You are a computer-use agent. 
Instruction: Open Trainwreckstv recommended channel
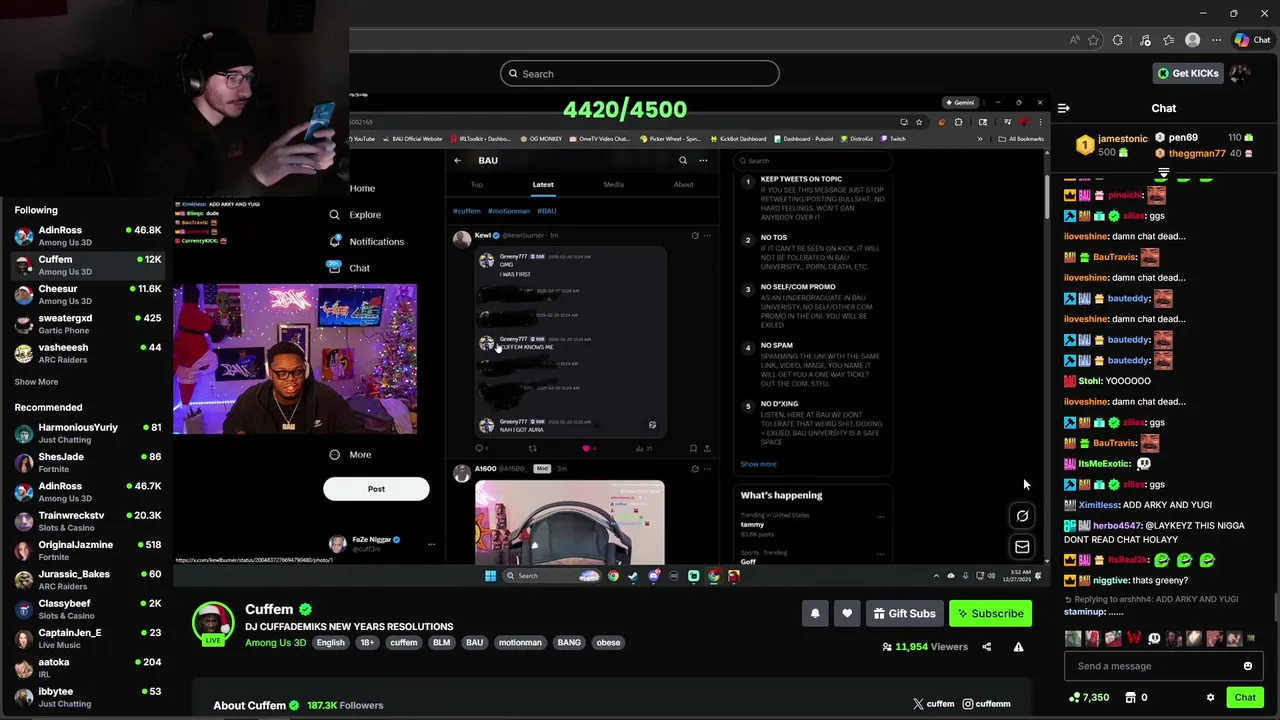[x=87, y=521]
